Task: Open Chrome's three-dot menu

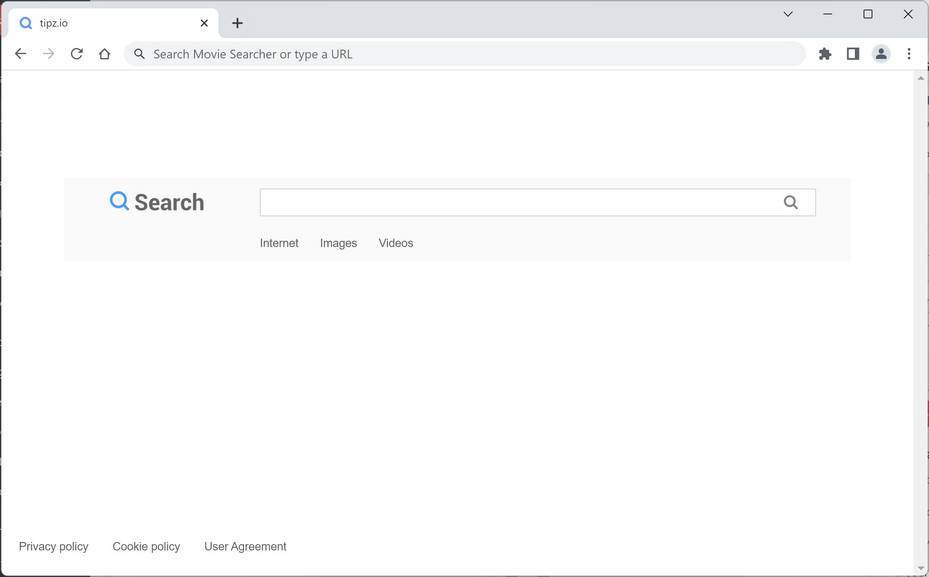Action: point(909,54)
